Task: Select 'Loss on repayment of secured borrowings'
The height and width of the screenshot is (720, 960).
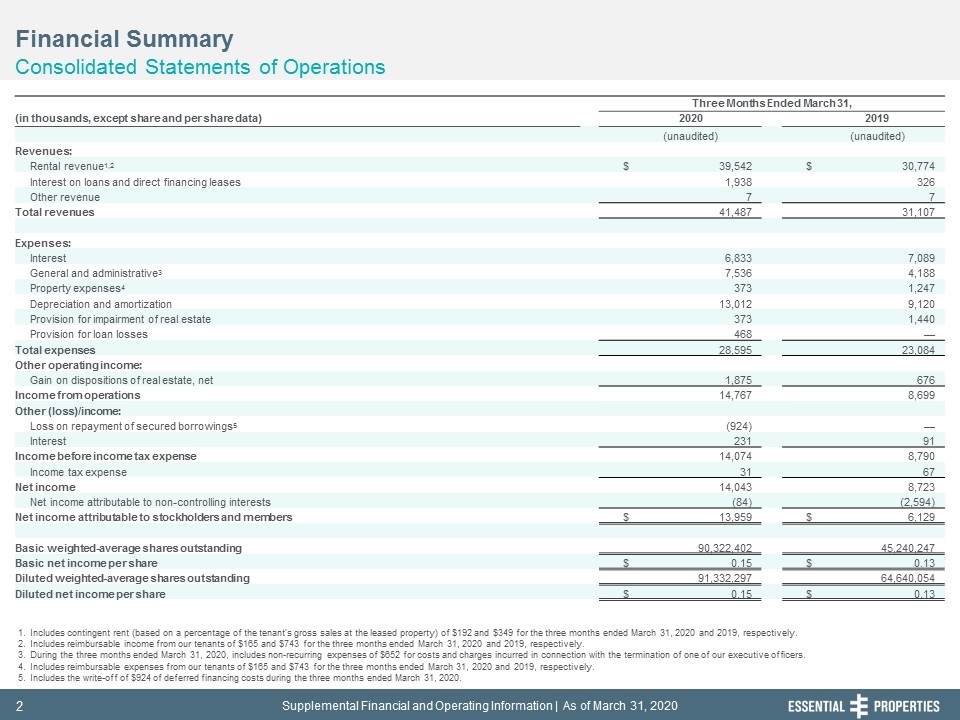Action: pos(133,426)
